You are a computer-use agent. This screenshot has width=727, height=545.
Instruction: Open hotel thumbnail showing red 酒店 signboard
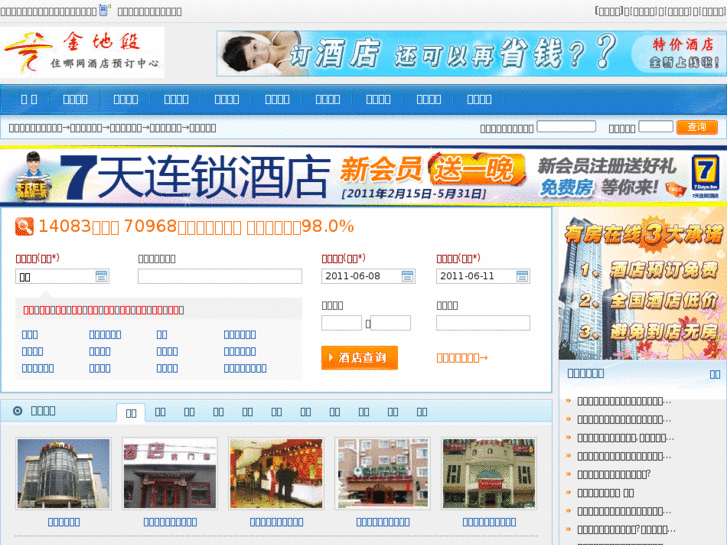[x=170, y=474]
